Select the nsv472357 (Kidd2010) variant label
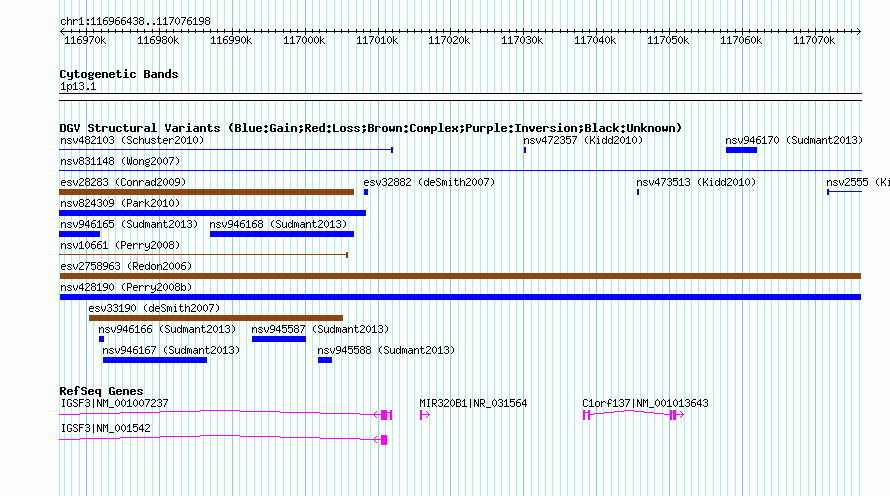890x496 pixels. tap(583, 140)
